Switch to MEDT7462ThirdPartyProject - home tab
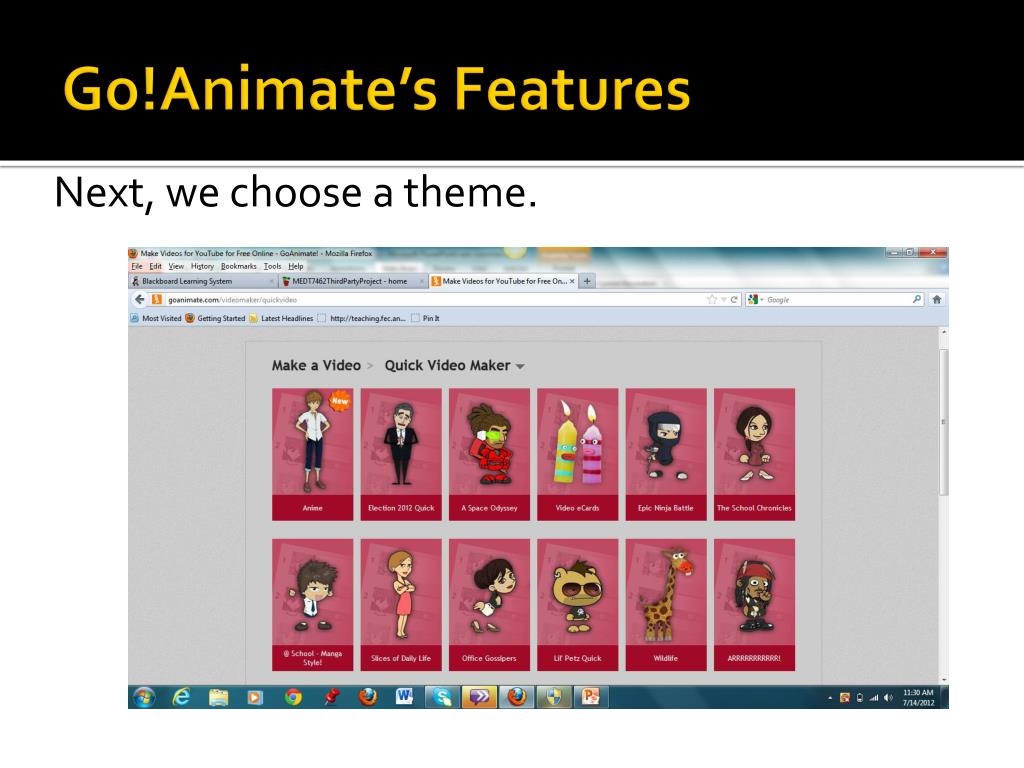The image size is (1024, 768). (353, 281)
